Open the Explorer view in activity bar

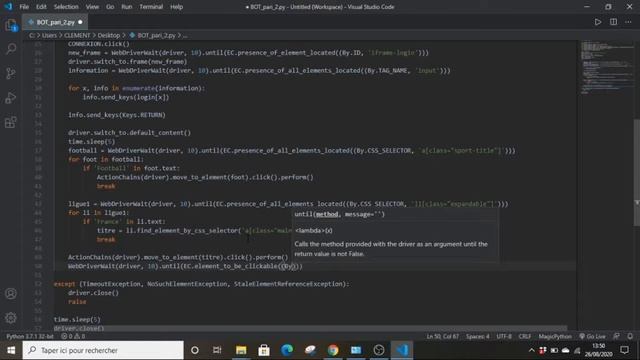click(x=11, y=26)
